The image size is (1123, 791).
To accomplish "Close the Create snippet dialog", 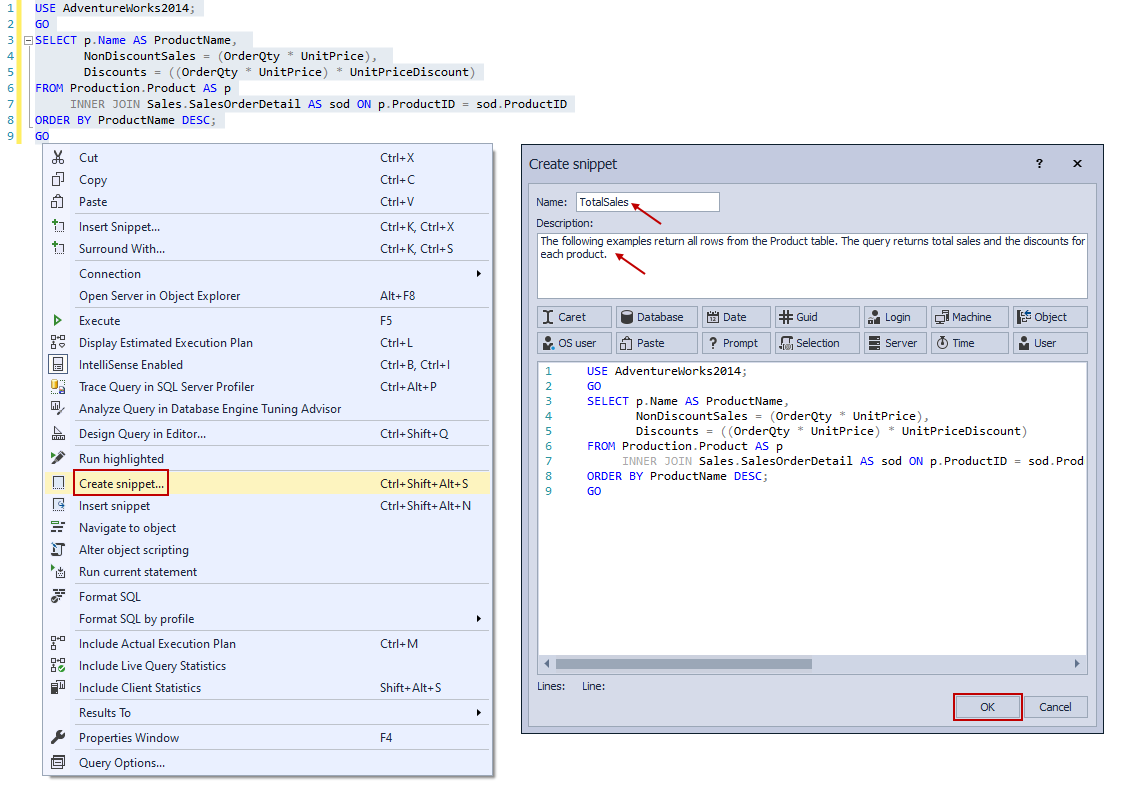I will tap(1077, 164).
